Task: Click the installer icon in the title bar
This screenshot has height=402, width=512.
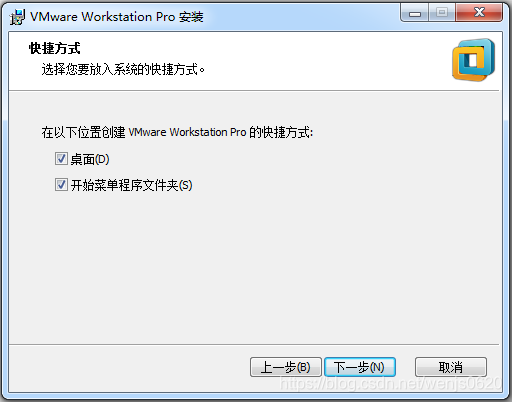Action: (17, 17)
